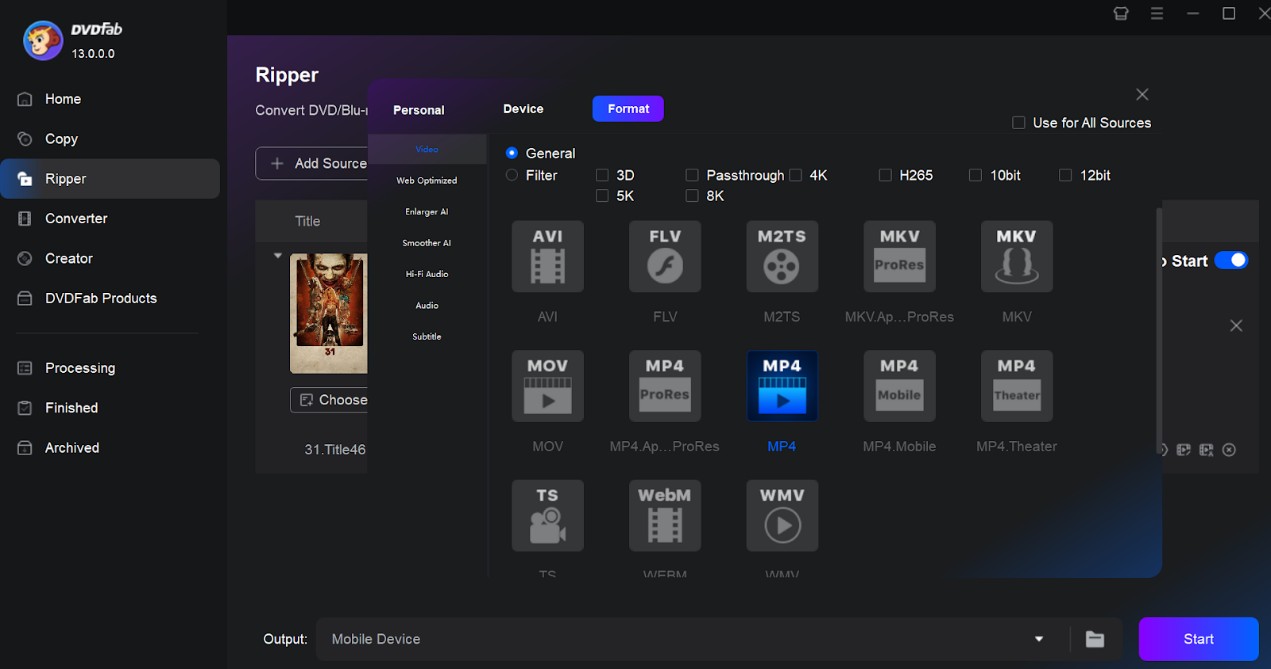Select the MP4 Theater profile

tap(1016, 386)
